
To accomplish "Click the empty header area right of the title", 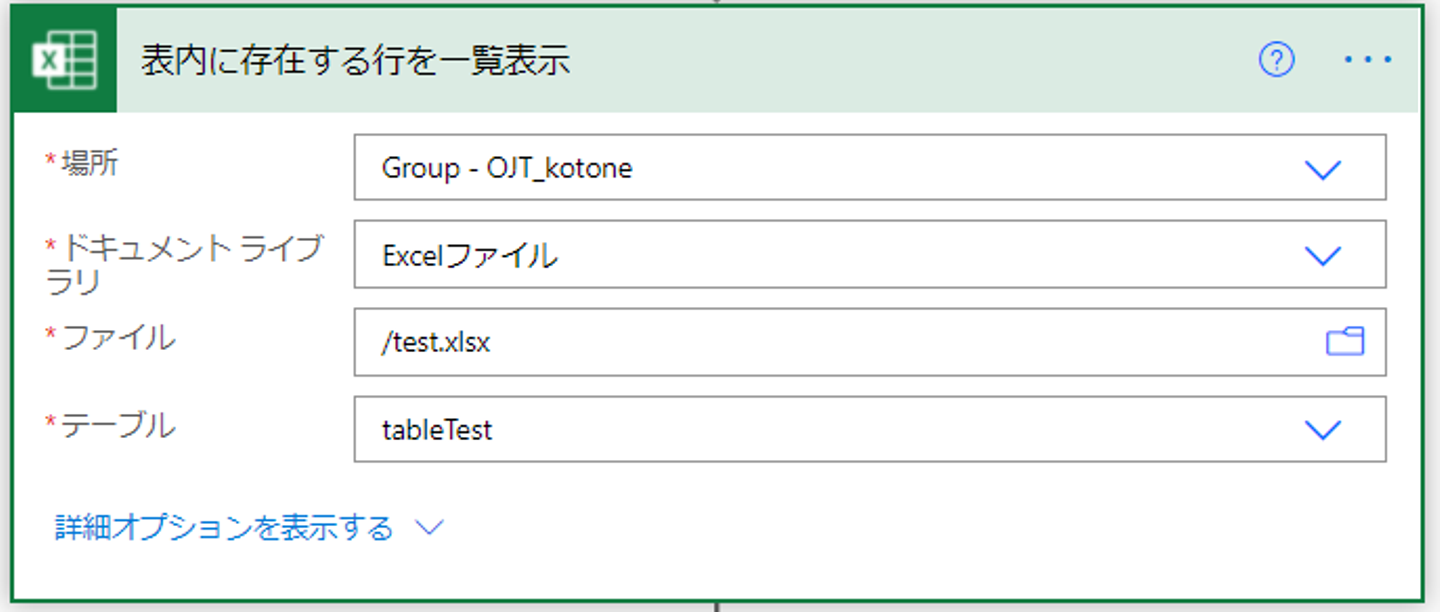I will pos(900,61).
